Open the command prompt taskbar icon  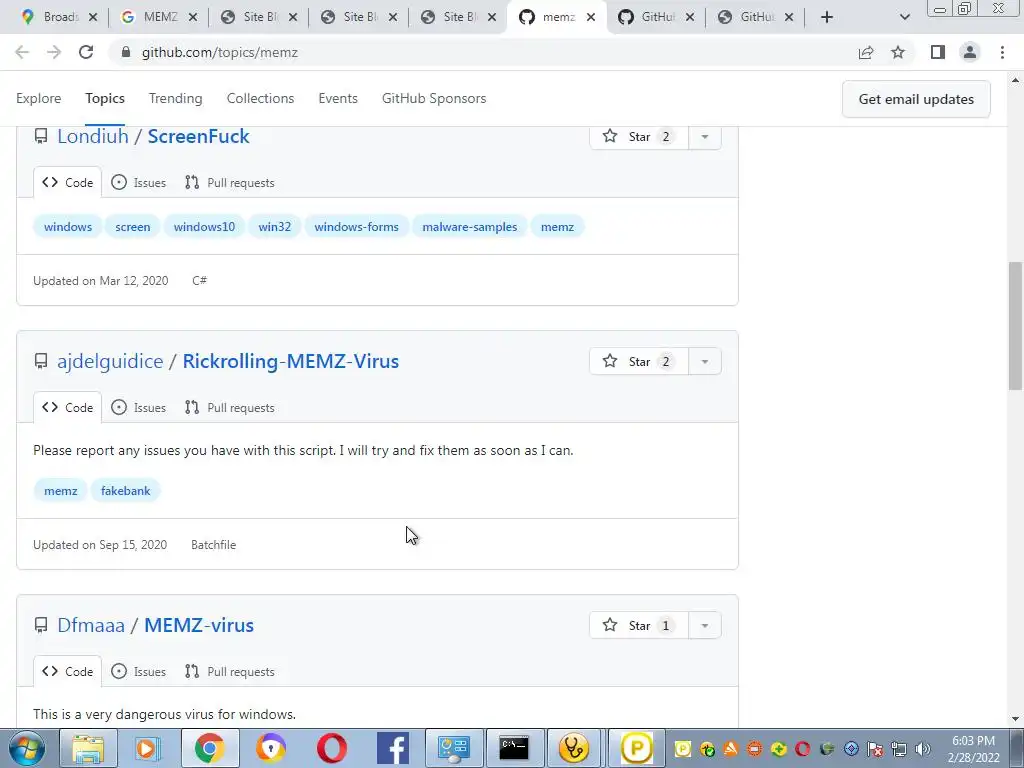(x=514, y=748)
